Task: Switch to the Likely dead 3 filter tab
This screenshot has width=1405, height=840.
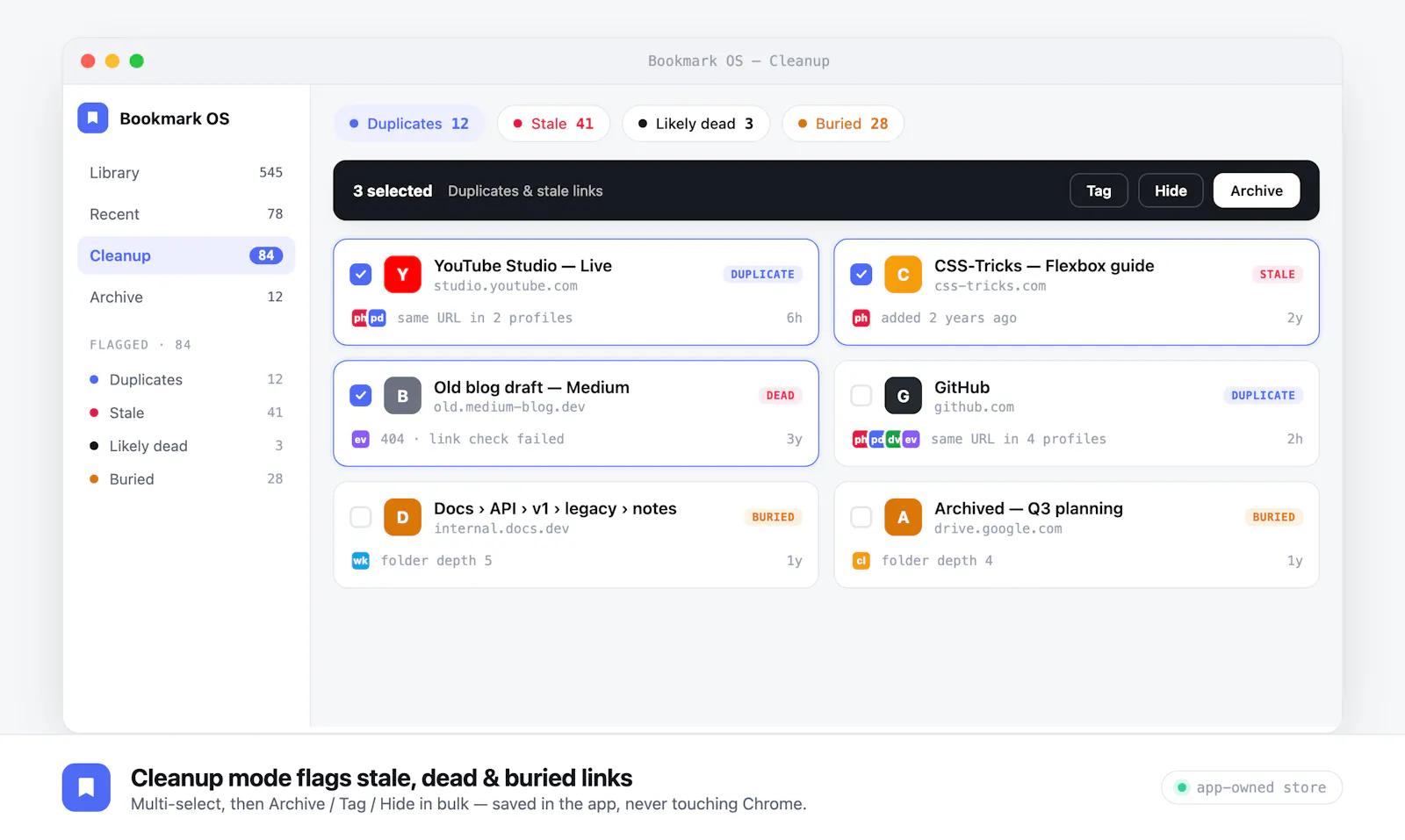Action: (695, 124)
